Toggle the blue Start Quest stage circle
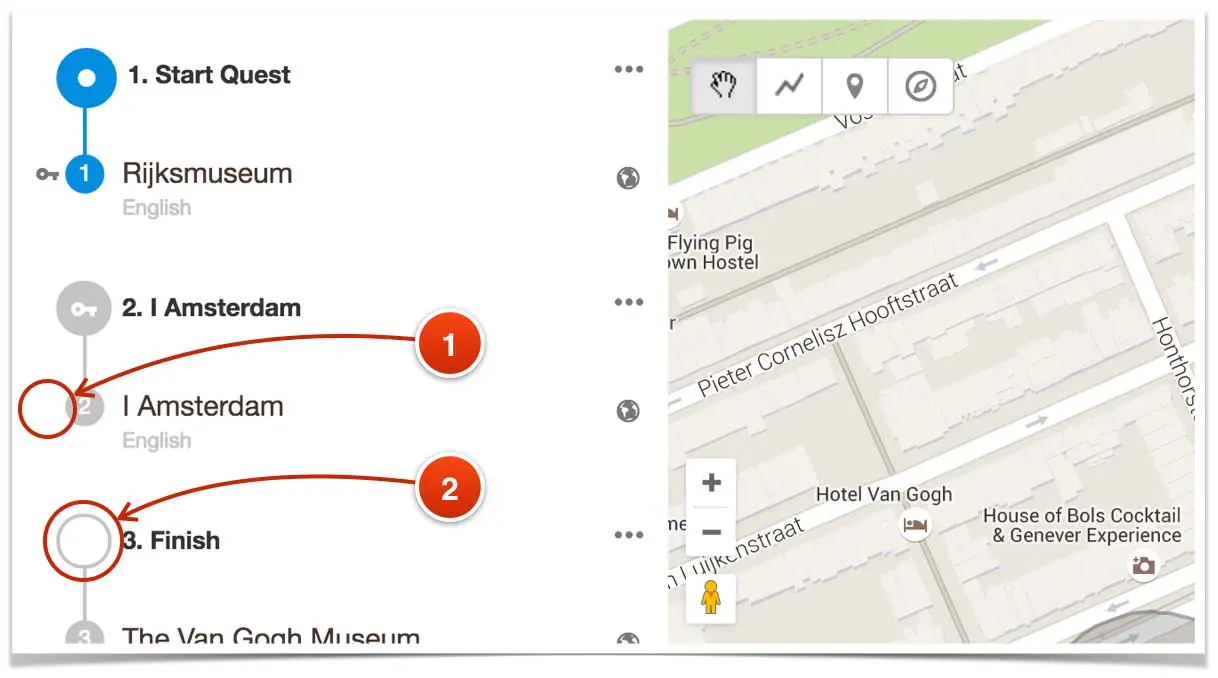Image resolution: width=1218 pixels, height=678 pixels. [86, 76]
